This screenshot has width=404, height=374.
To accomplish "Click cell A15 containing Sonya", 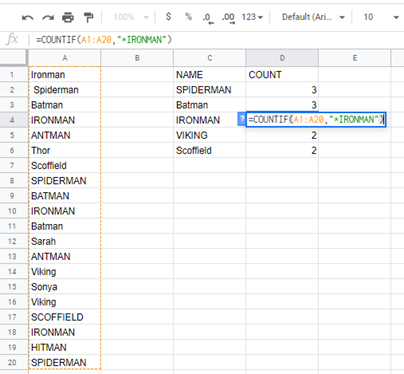I will [65, 287].
